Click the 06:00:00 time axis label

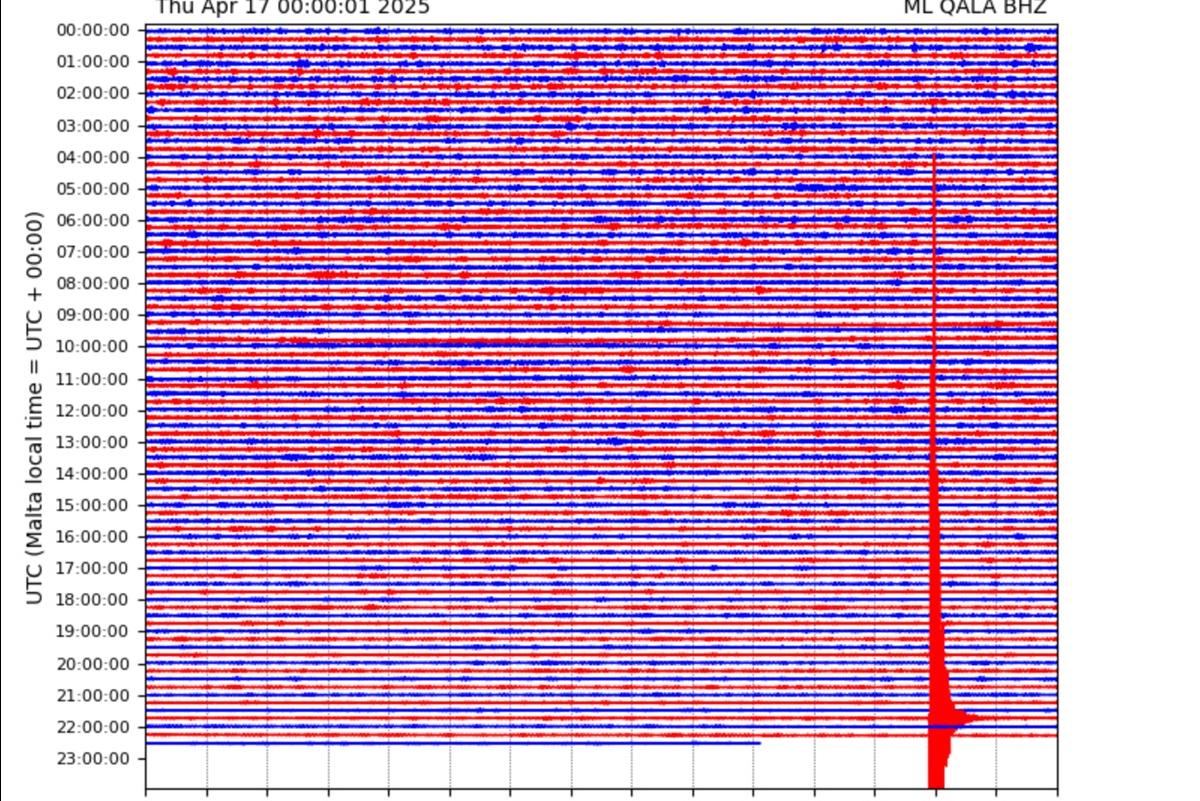(93, 220)
